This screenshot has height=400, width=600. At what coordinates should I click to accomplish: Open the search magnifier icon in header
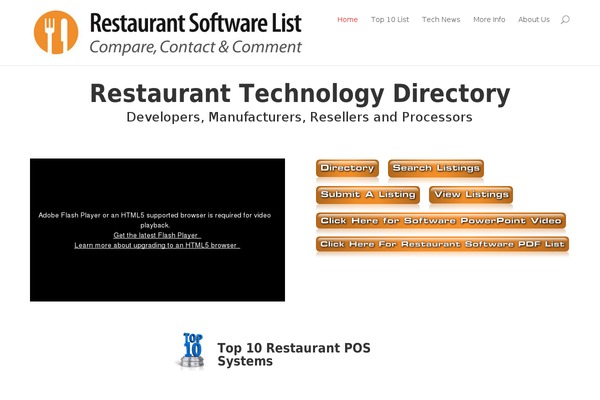(565, 20)
